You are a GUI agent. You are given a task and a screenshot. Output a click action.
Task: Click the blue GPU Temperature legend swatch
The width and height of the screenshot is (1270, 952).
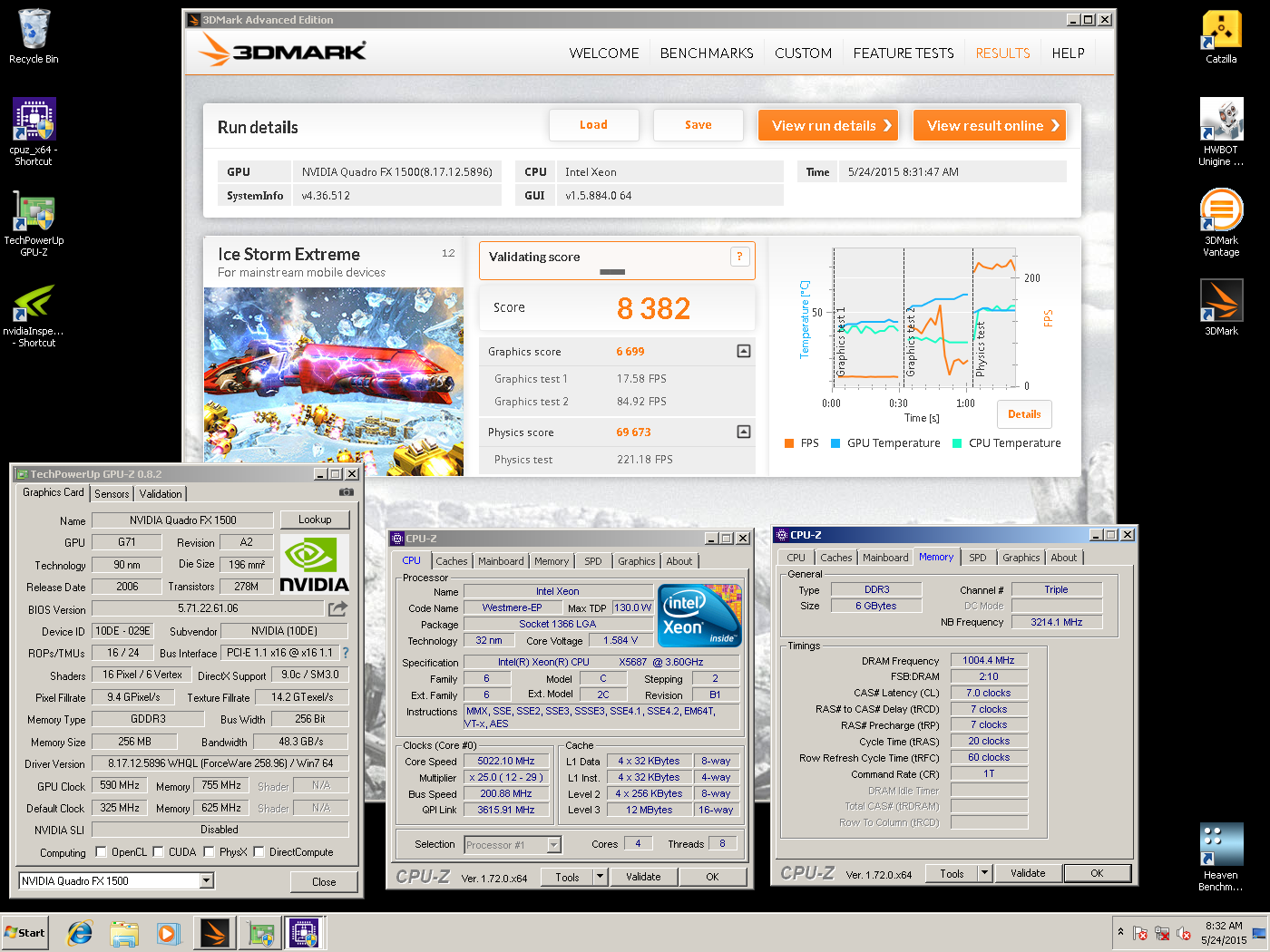pos(835,443)
